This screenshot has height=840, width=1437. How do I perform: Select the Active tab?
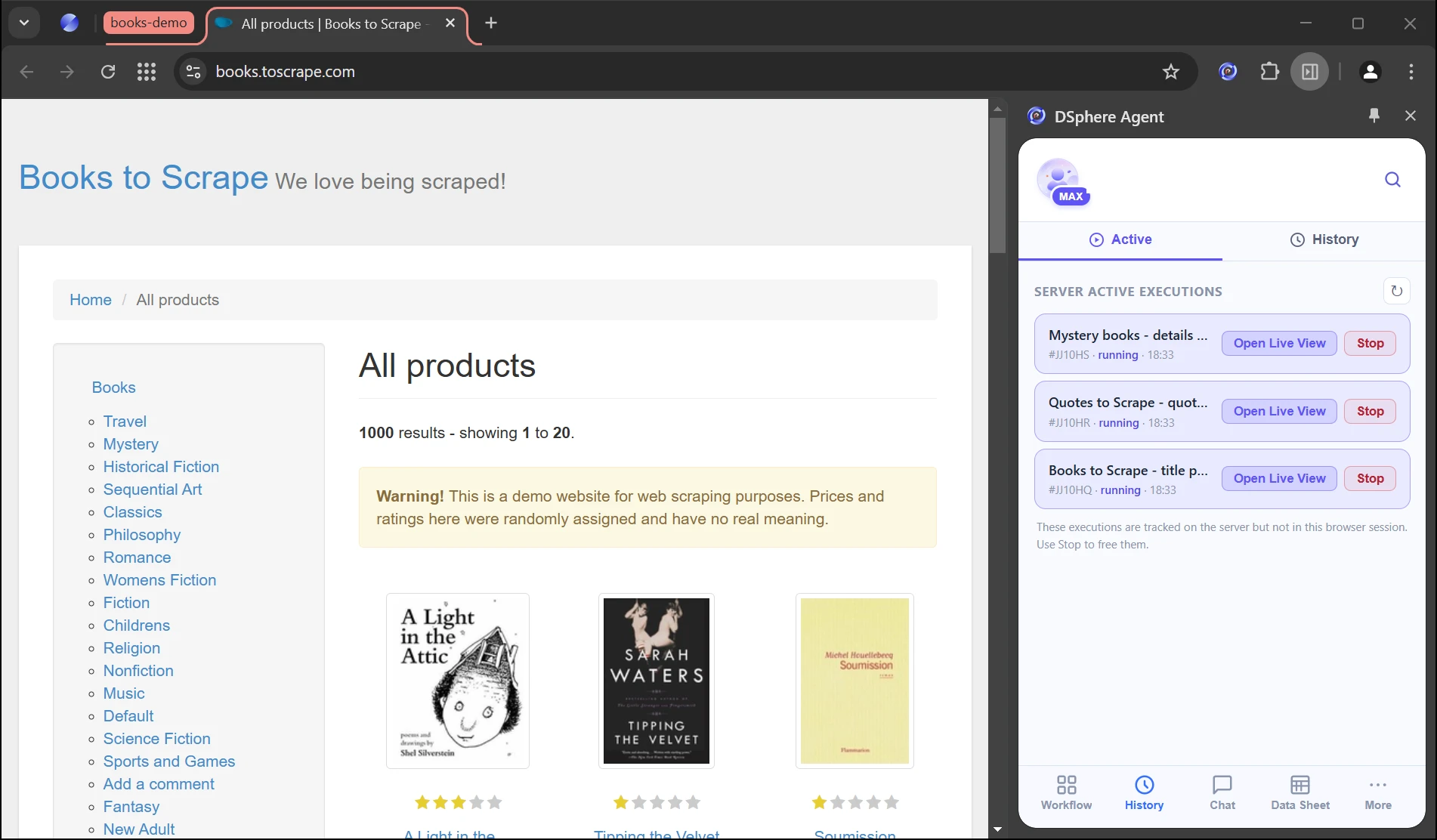pos(1120,239)
